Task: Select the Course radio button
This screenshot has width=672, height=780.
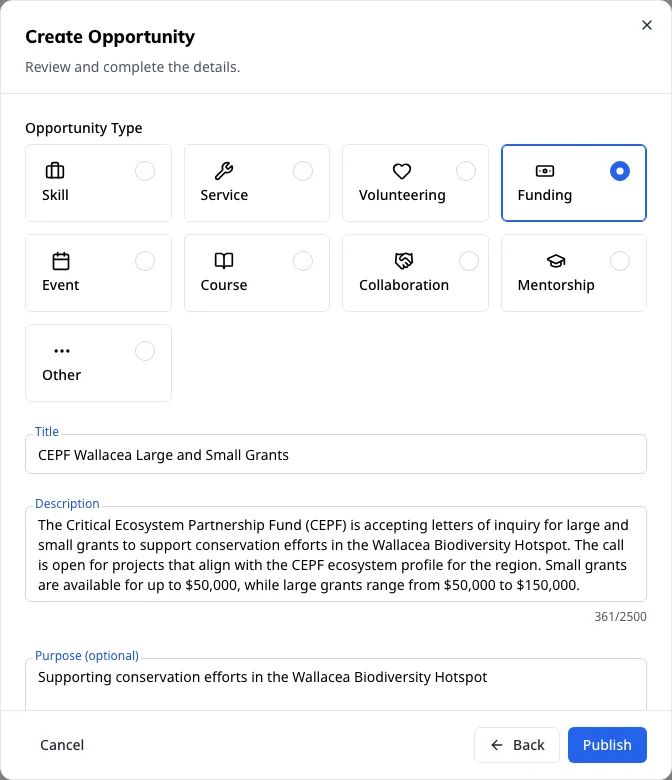Action: coord(303,261)
